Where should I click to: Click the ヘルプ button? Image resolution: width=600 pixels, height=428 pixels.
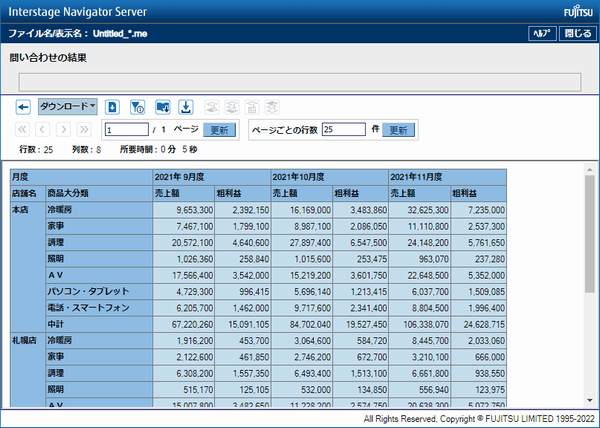click(542, 34)
